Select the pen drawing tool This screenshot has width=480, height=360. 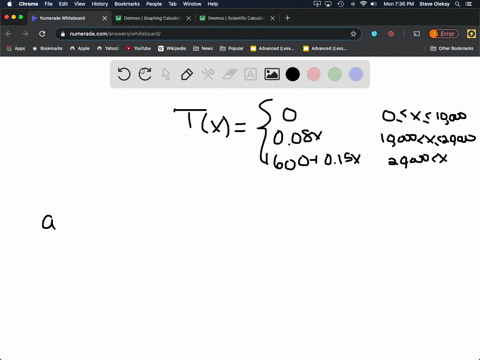tap(187, 74)
